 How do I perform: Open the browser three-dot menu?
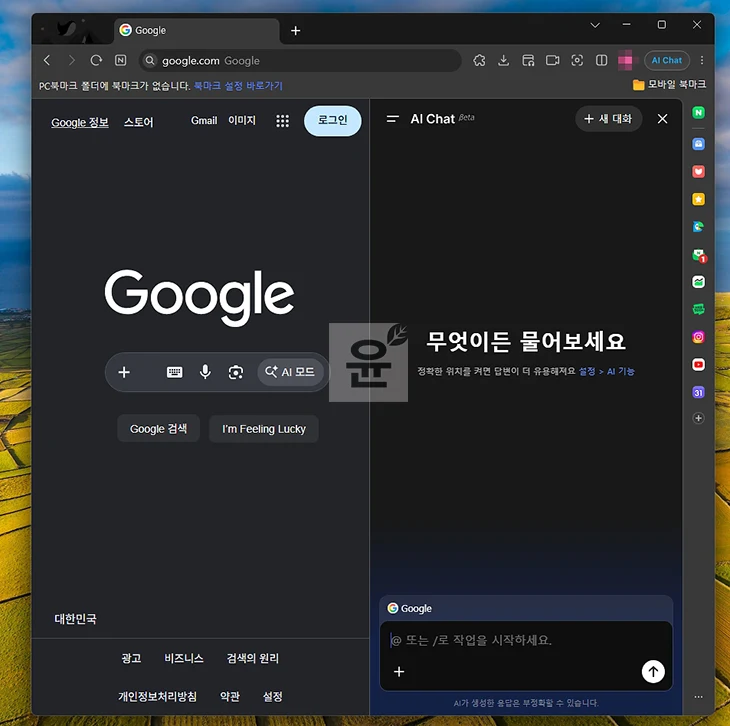pos(702,61)
